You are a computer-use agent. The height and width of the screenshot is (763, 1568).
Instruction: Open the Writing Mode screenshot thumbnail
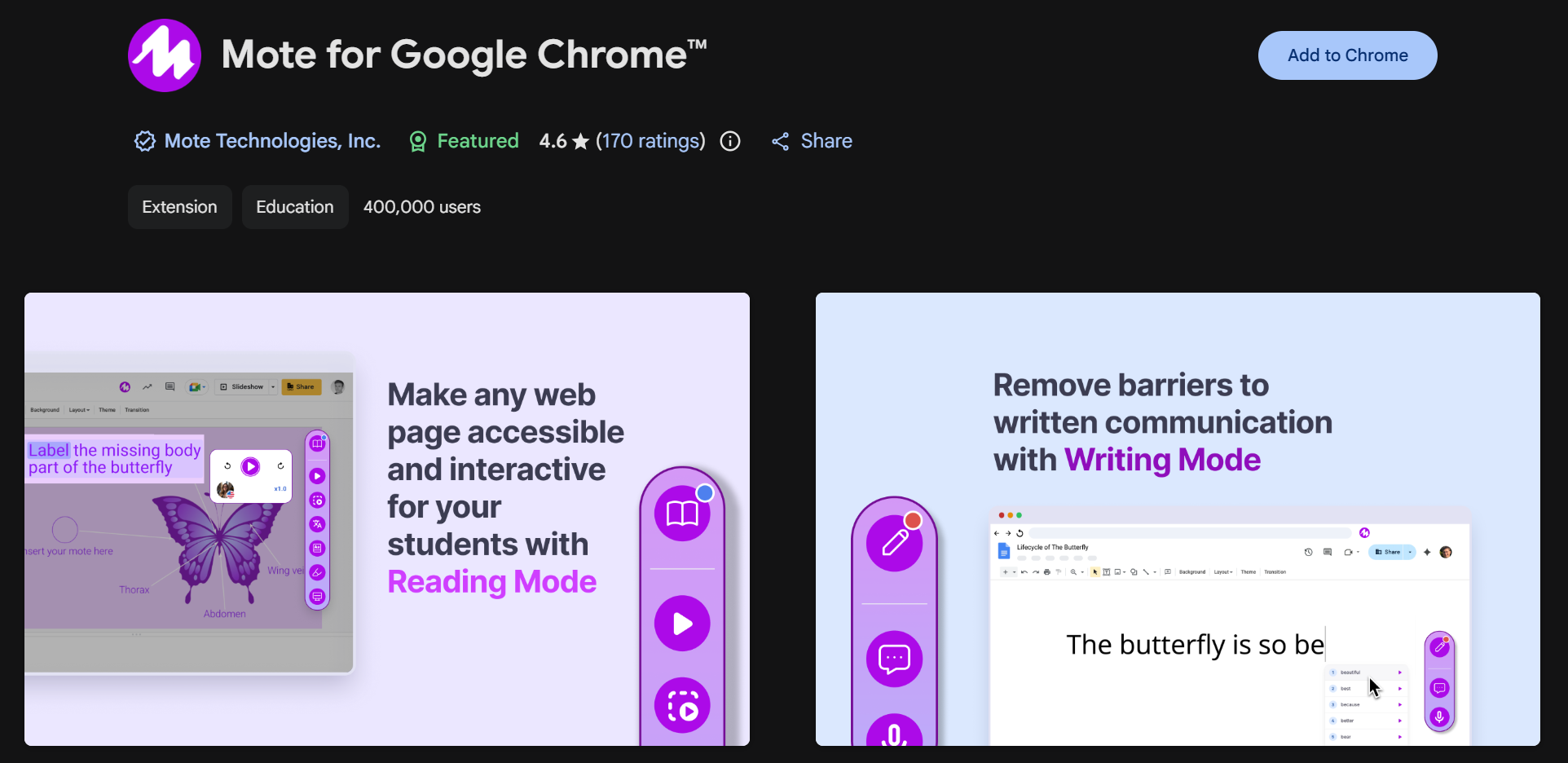[1178, 519]
